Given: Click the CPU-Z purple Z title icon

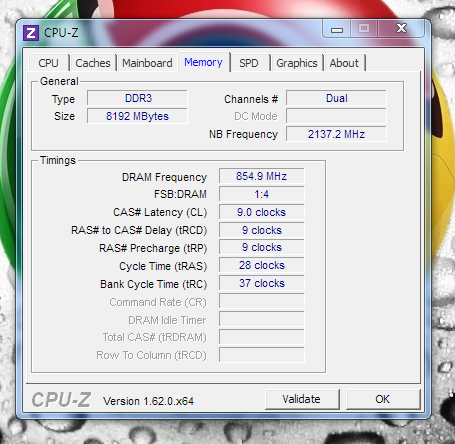Looking at the screenshot, I should coord(31,33).
